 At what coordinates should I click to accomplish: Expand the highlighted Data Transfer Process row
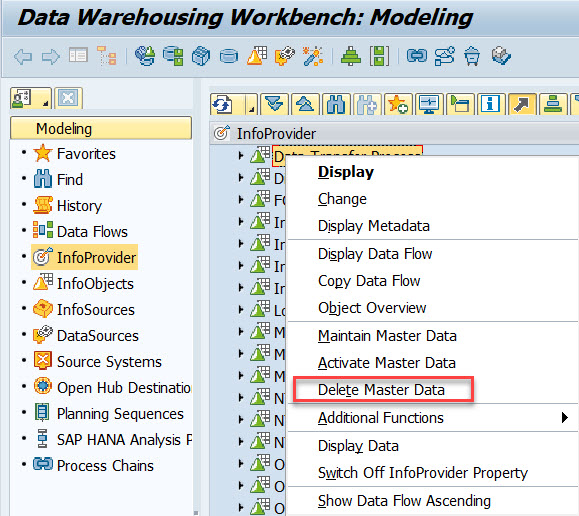tap(241, 156)
